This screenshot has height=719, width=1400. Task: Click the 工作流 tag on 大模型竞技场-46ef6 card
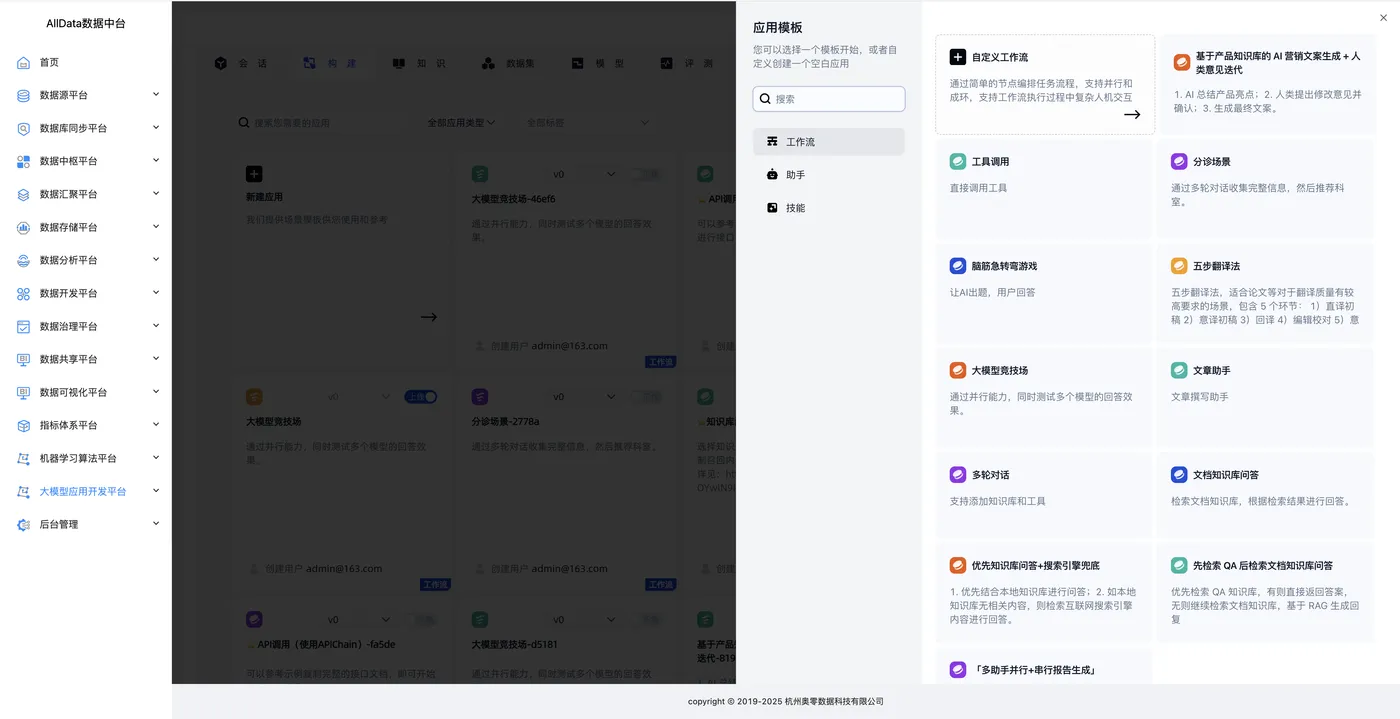[x=661, y=362]
